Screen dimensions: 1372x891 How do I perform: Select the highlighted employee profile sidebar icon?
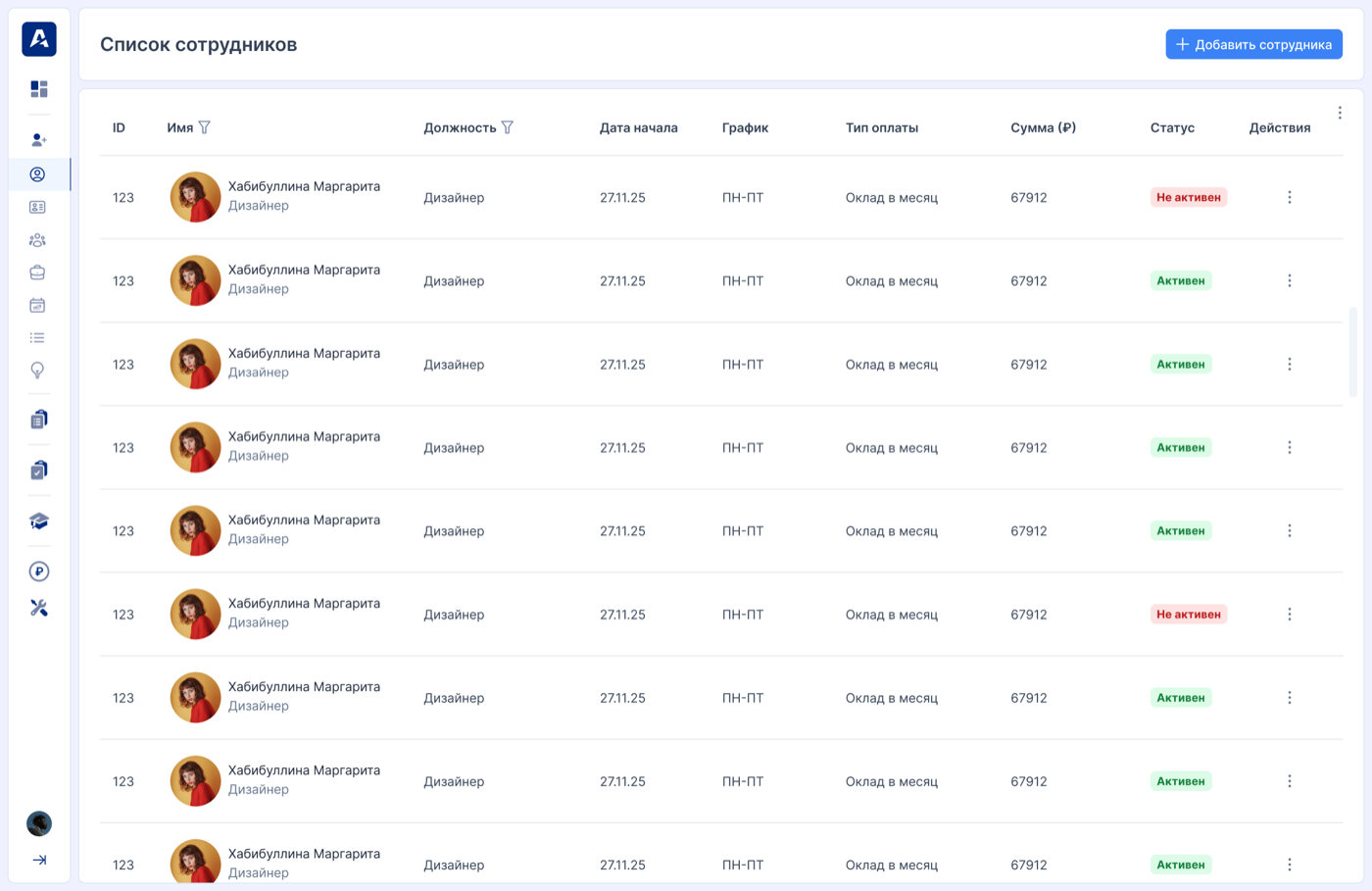(x=37, y=174)
